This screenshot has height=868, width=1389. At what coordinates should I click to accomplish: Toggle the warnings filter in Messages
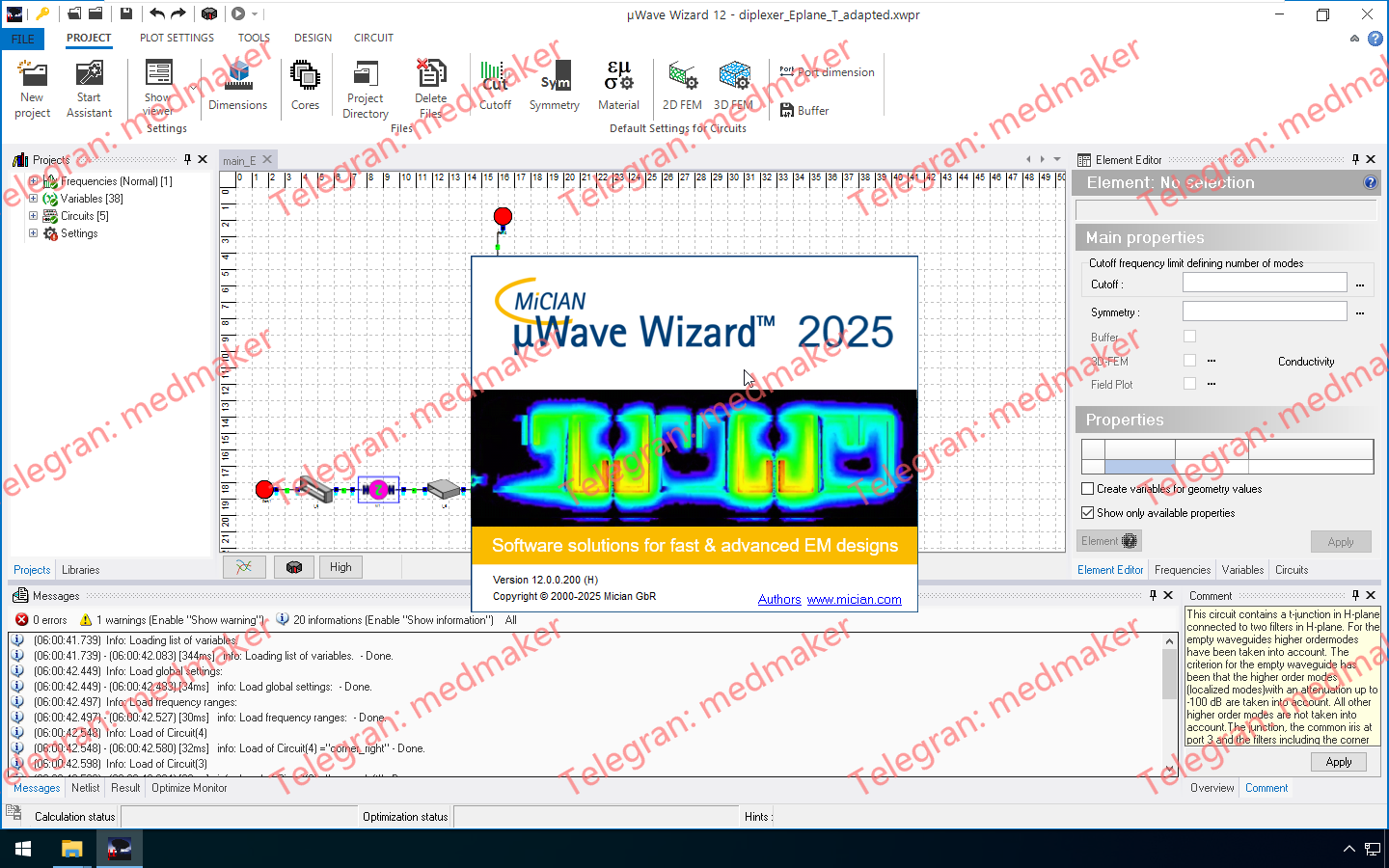coord(171,620)
